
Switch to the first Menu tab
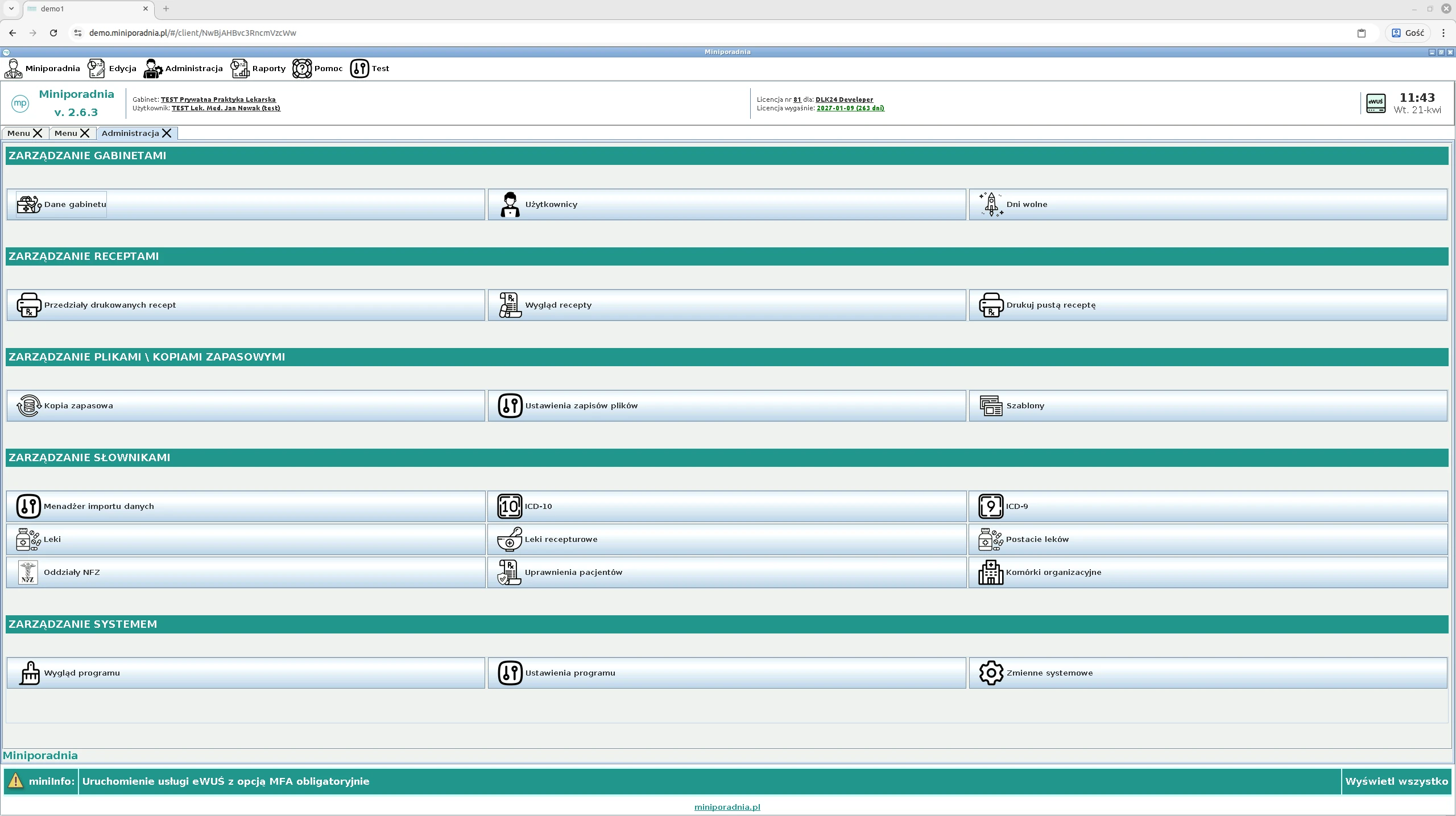tap(18, 133)
